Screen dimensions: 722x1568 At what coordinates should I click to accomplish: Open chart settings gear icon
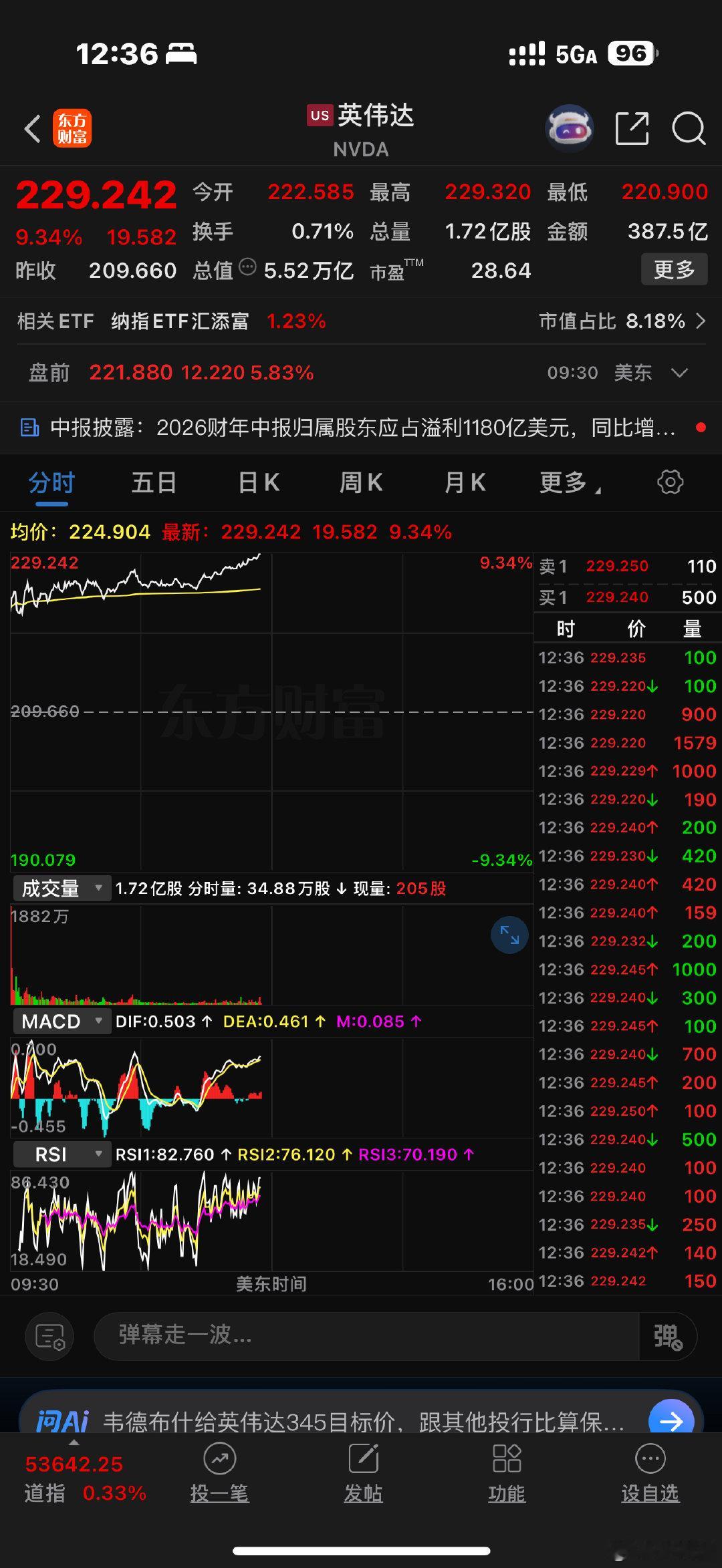tap(670, 482)
